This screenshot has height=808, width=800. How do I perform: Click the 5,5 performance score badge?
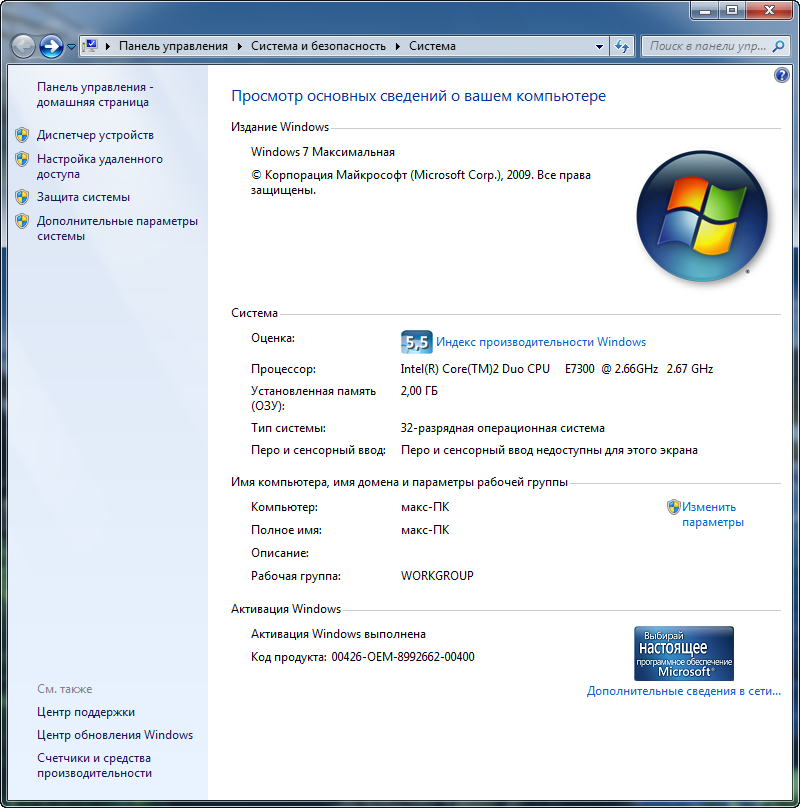[416, 342]
